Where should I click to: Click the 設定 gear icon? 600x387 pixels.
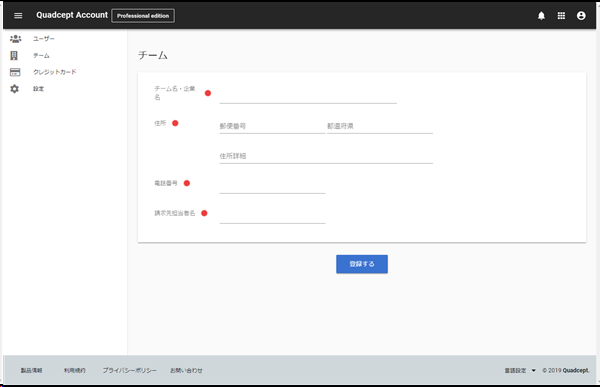coord(15,89)
